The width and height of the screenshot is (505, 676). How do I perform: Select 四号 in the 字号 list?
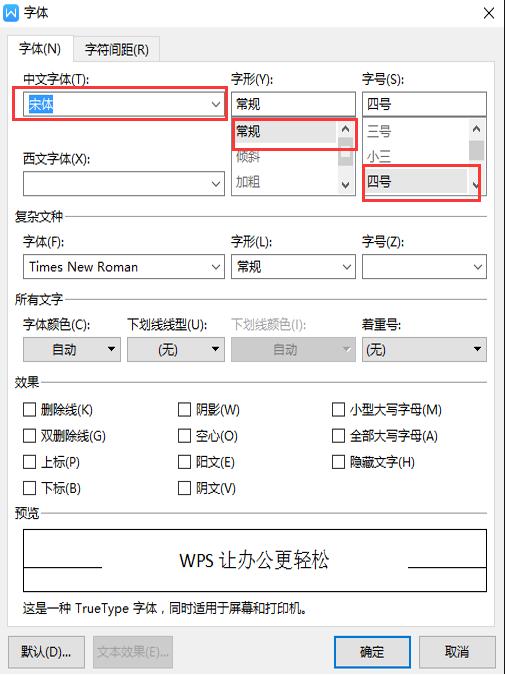416,182
